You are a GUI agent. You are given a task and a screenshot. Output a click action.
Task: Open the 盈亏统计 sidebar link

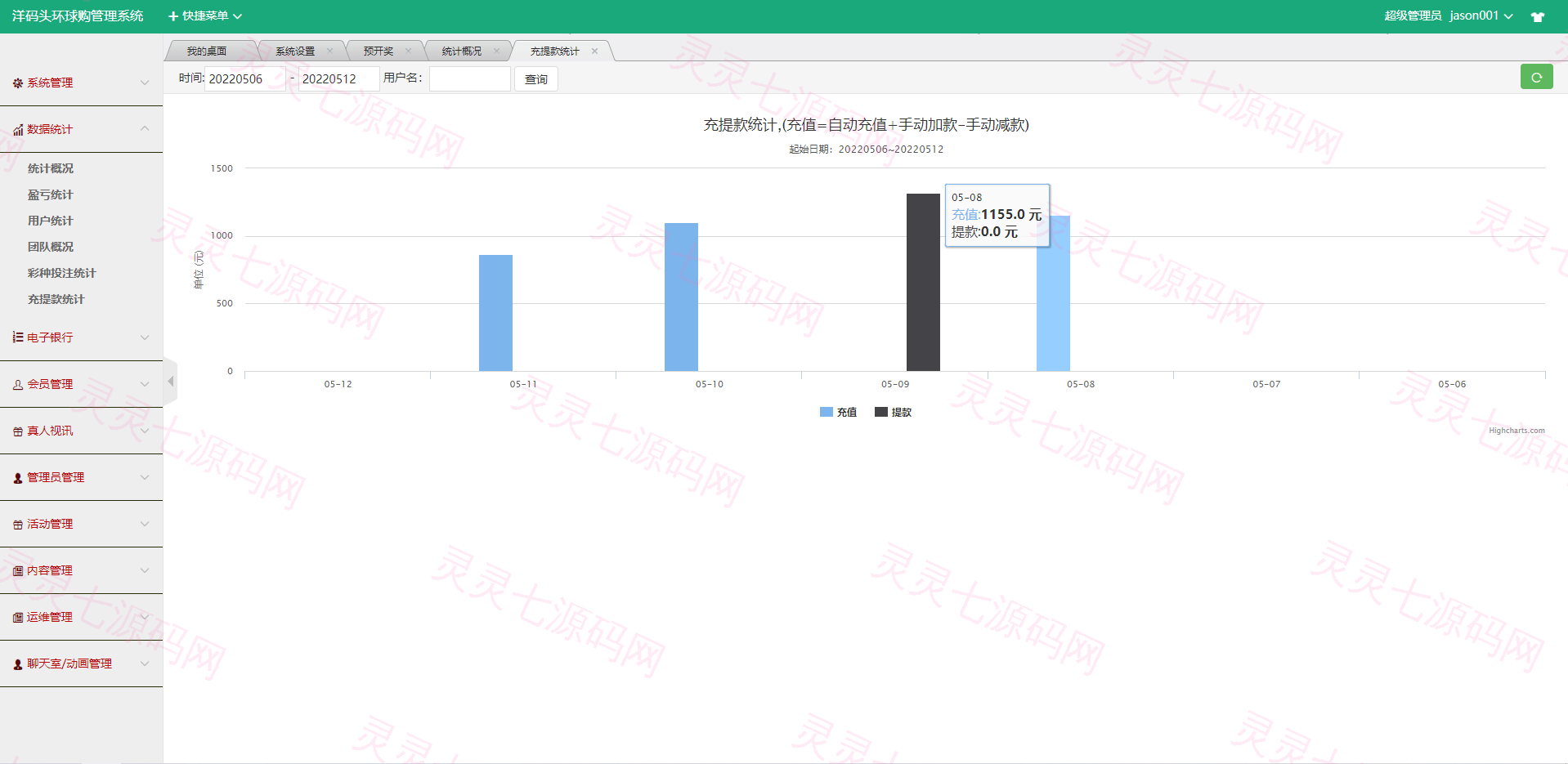[51, 194]
